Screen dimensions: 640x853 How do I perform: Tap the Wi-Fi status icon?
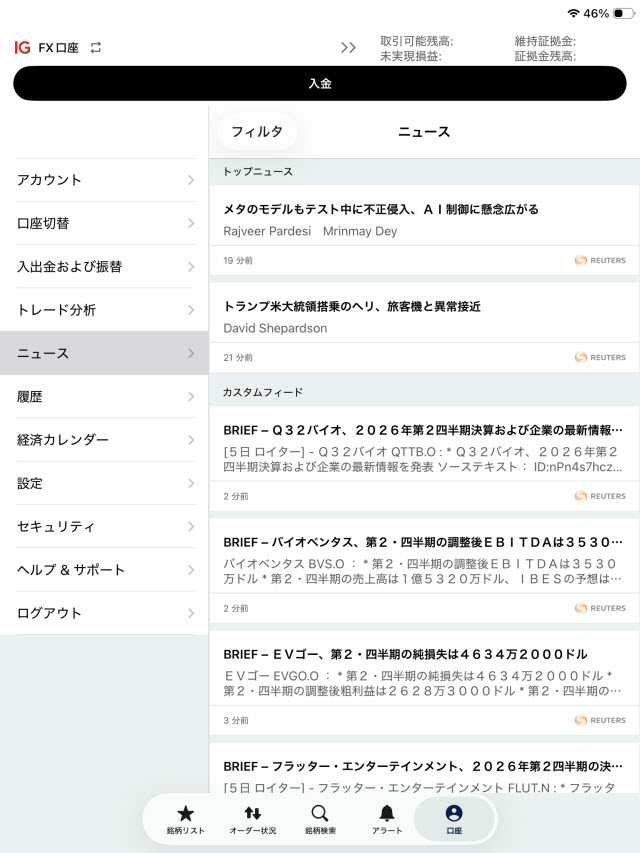click(x=573, y=13)
